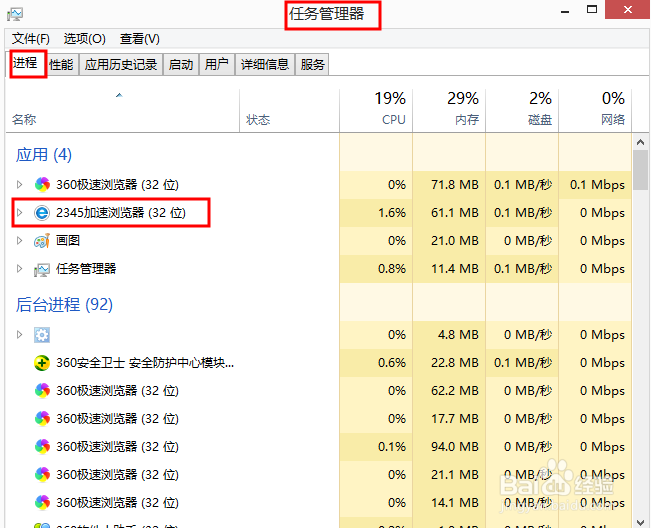Open the 文件(F) menu
The width and height of the screenshot is (651, 528).
31,39
